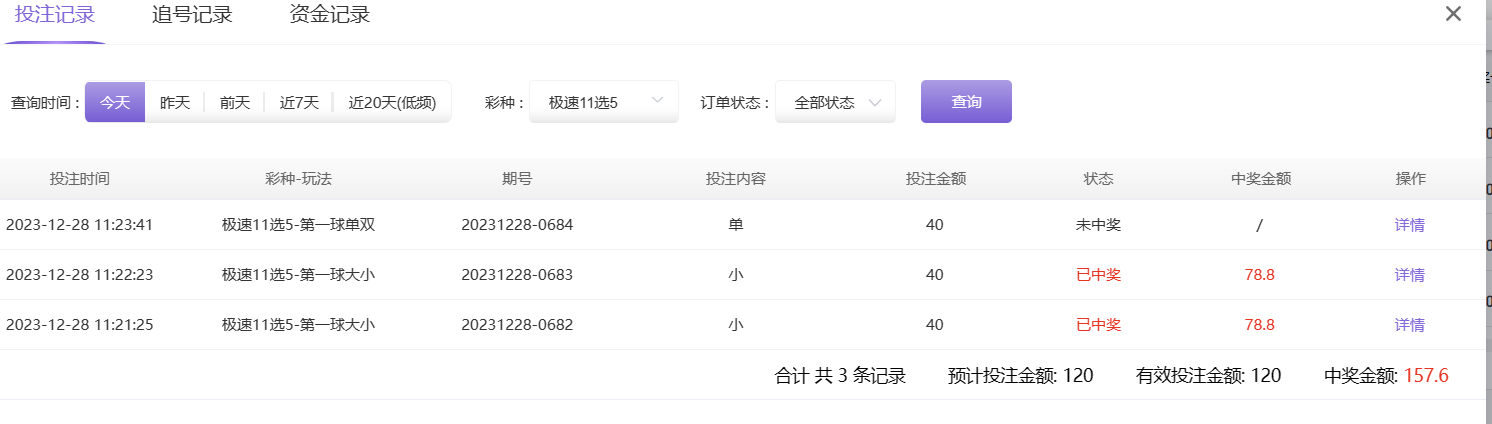View 详情 for period 20231228-0684

[1409, 225]
